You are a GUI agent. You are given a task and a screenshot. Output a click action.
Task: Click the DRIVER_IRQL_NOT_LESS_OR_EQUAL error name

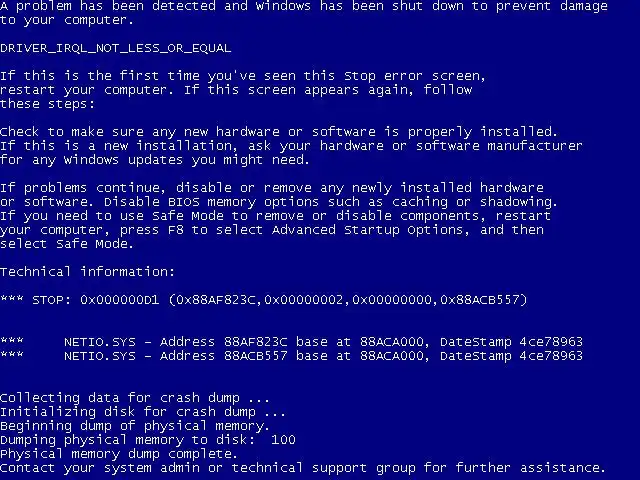click(x=116, y=48)
